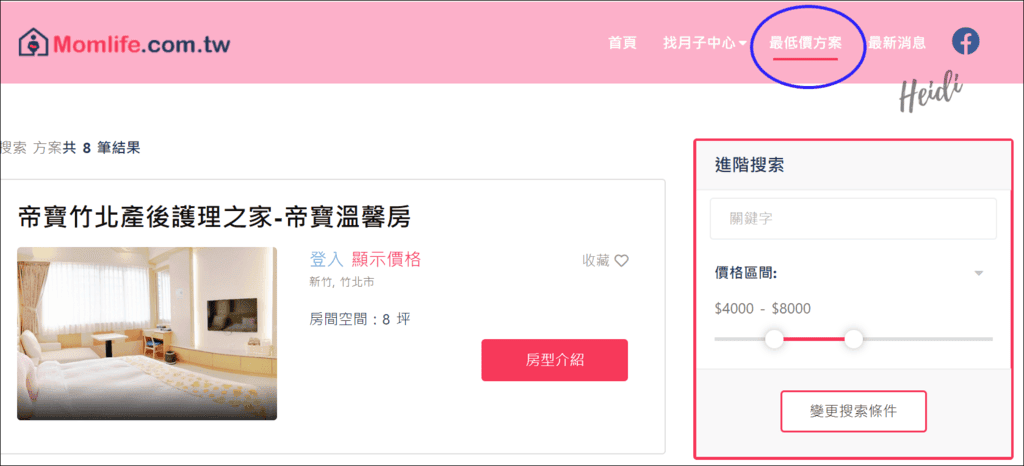The width and height of the screenshot is (1024, 466).
Task: Click the 進階搜索 panel header
Action: [x=854, y=165]
